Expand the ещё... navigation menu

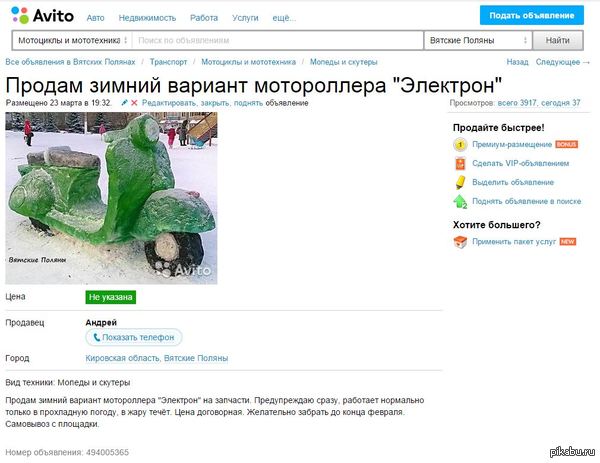[x=284, y=18]
